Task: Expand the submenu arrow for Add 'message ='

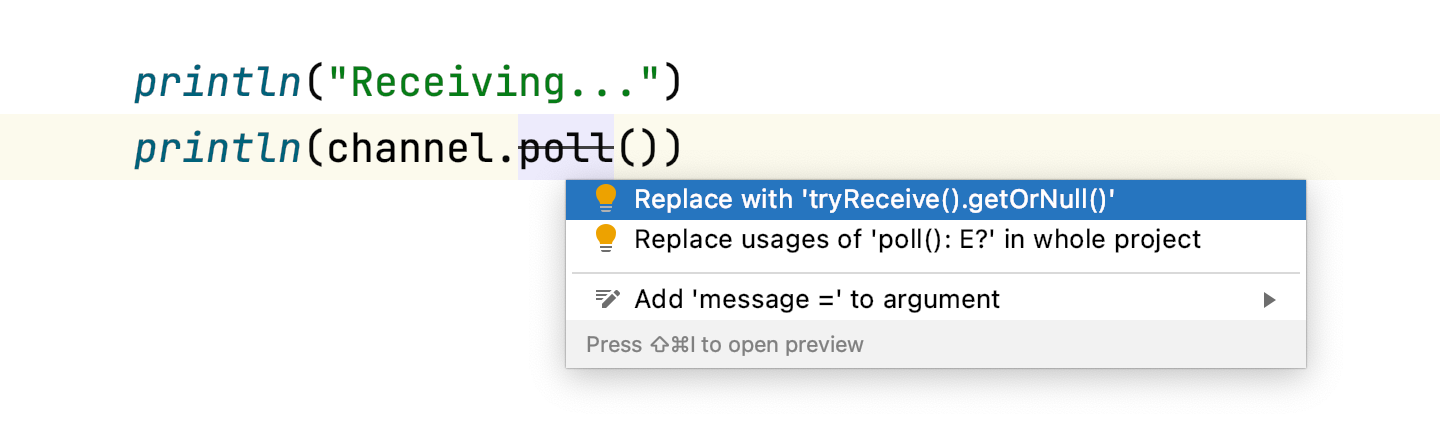Action: (x=1269, y=299)
